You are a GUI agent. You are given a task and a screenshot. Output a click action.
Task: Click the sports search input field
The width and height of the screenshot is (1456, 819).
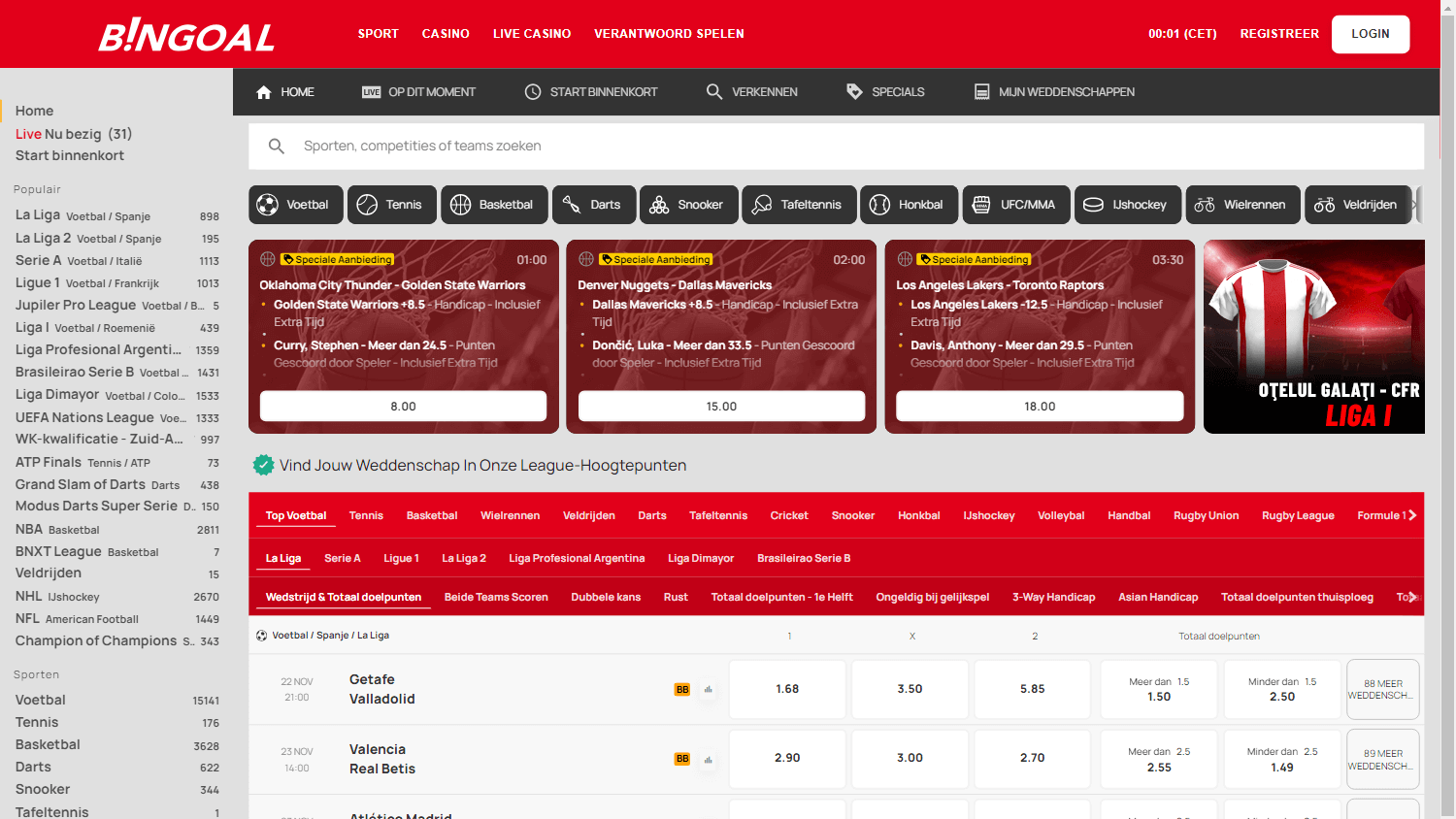[x=836, y=147]
